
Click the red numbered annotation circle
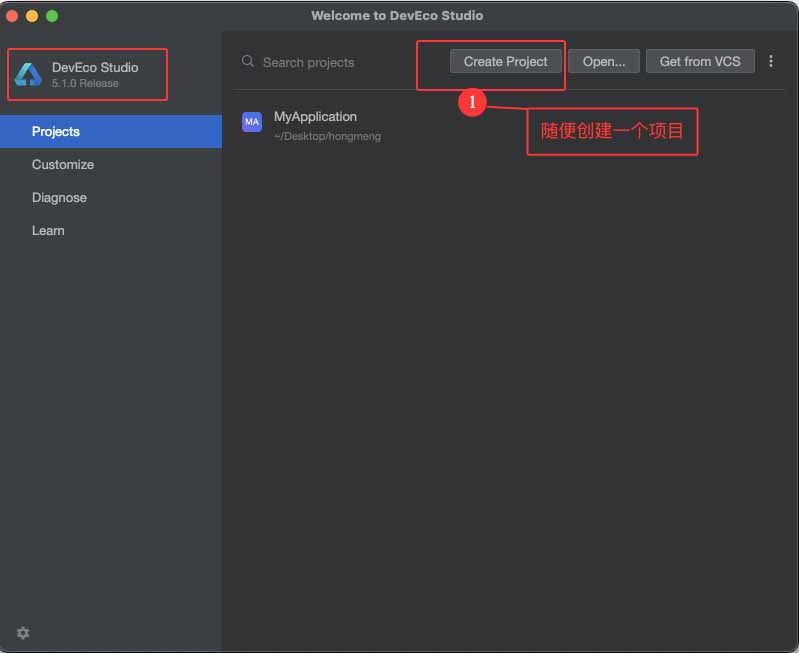point(472,102)
